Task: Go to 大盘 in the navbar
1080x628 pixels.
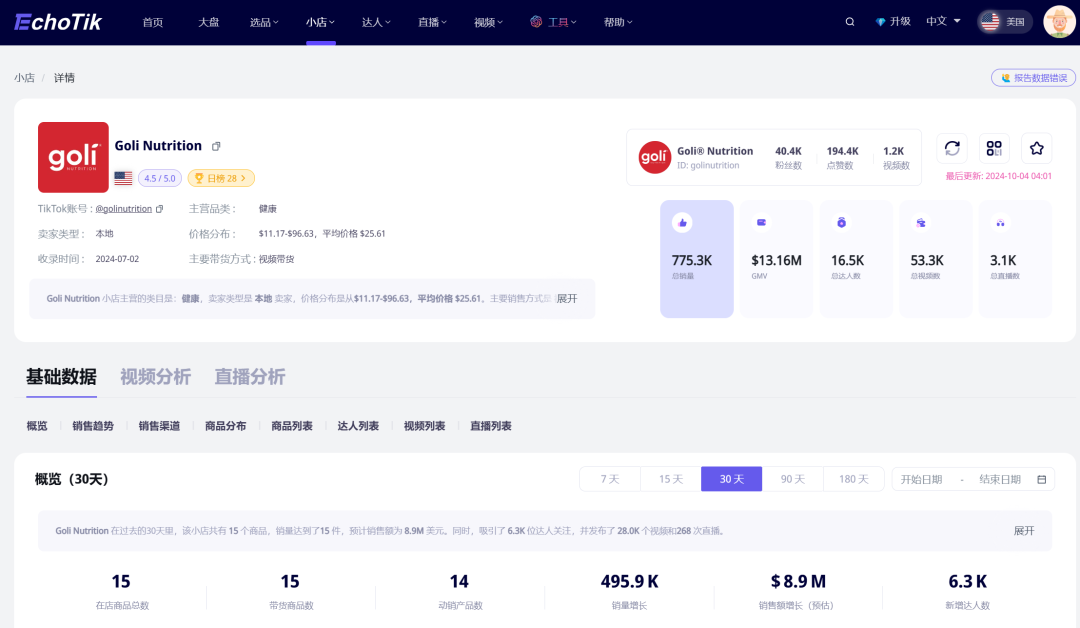Action: 209,22
